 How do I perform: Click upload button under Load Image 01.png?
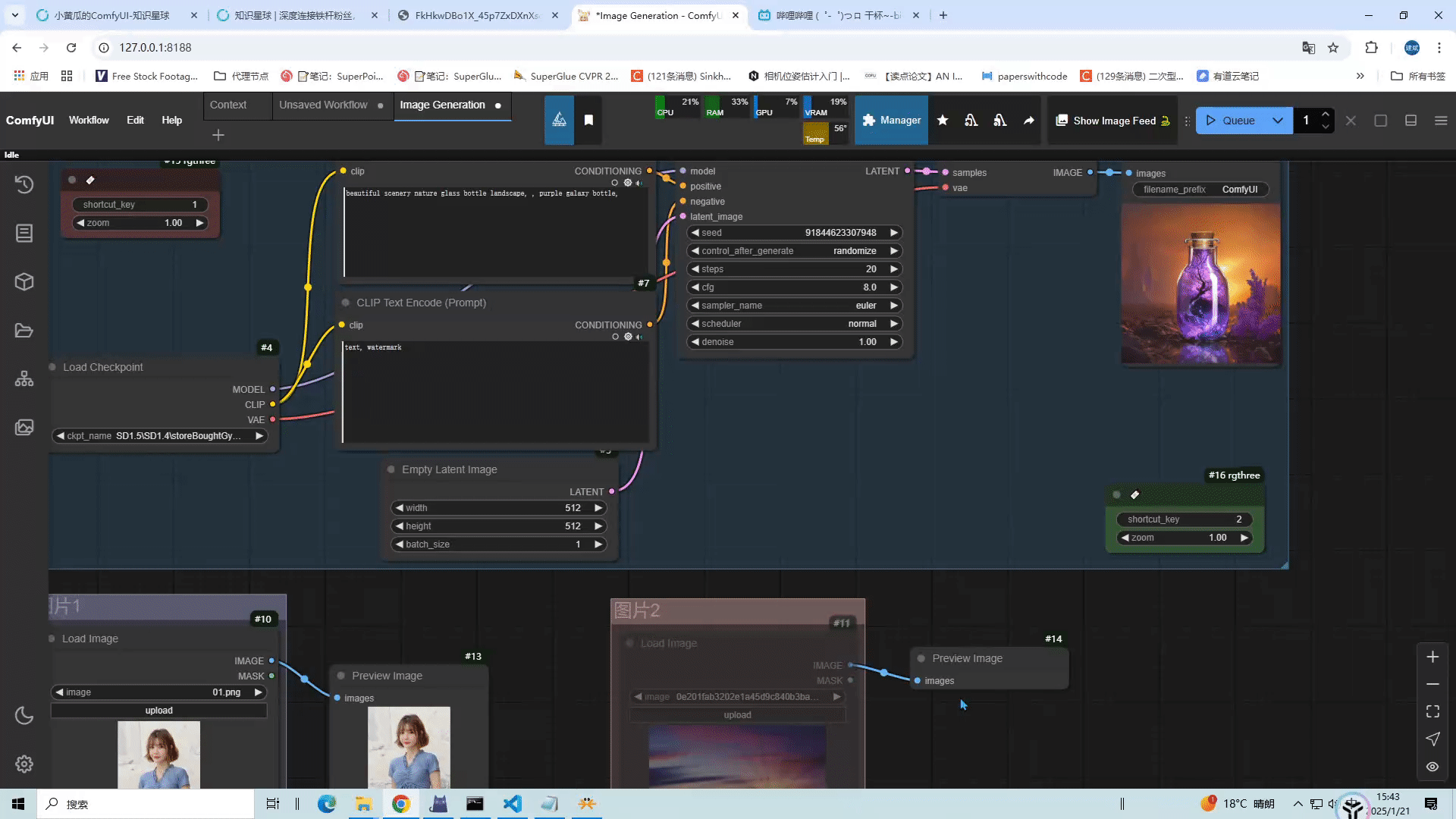(x=158, y=711)
